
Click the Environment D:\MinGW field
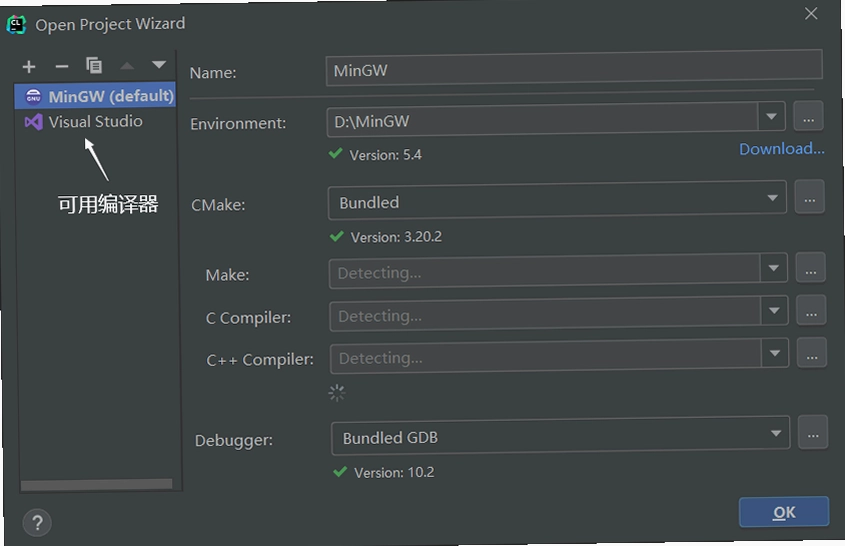(542, 120)
